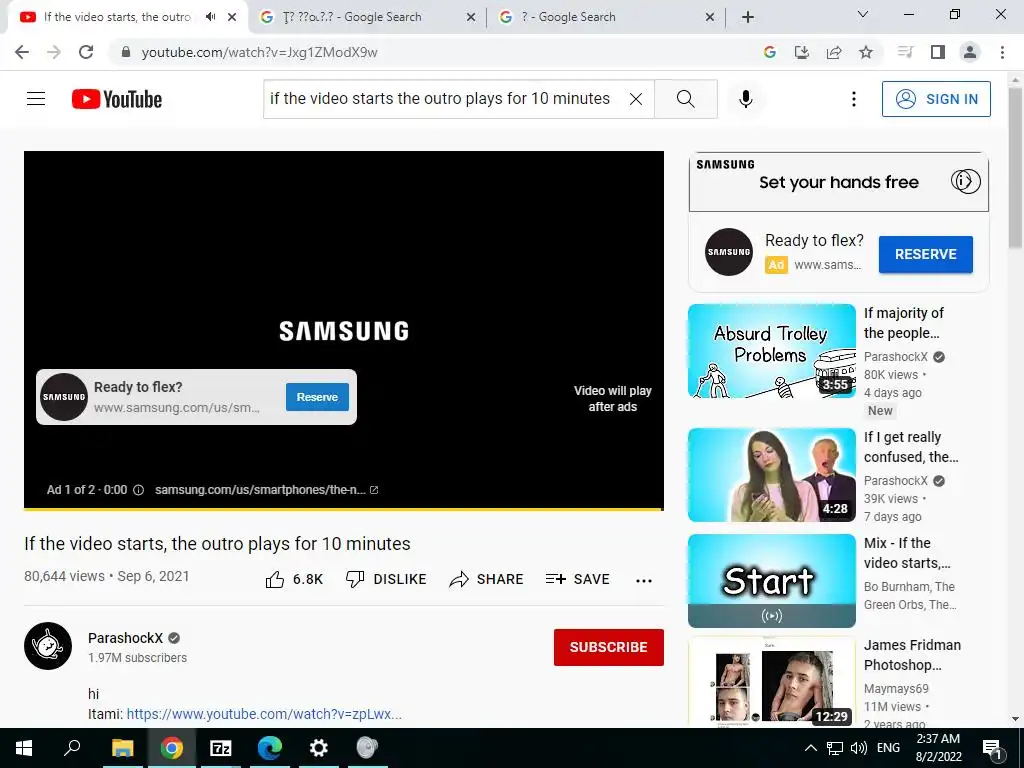Screen dimensions: 1024x768
Task: Go to the YouTube home logo
Action: coord(117,99)
